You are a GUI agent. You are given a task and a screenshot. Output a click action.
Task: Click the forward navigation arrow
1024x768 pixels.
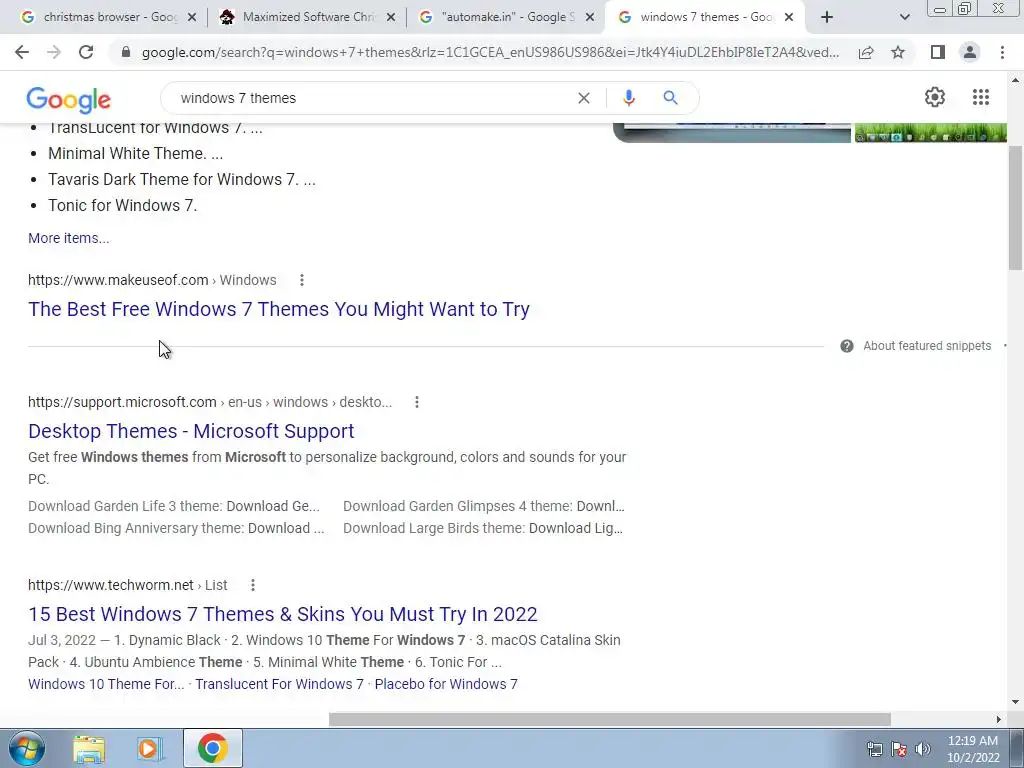coord(54,52)
